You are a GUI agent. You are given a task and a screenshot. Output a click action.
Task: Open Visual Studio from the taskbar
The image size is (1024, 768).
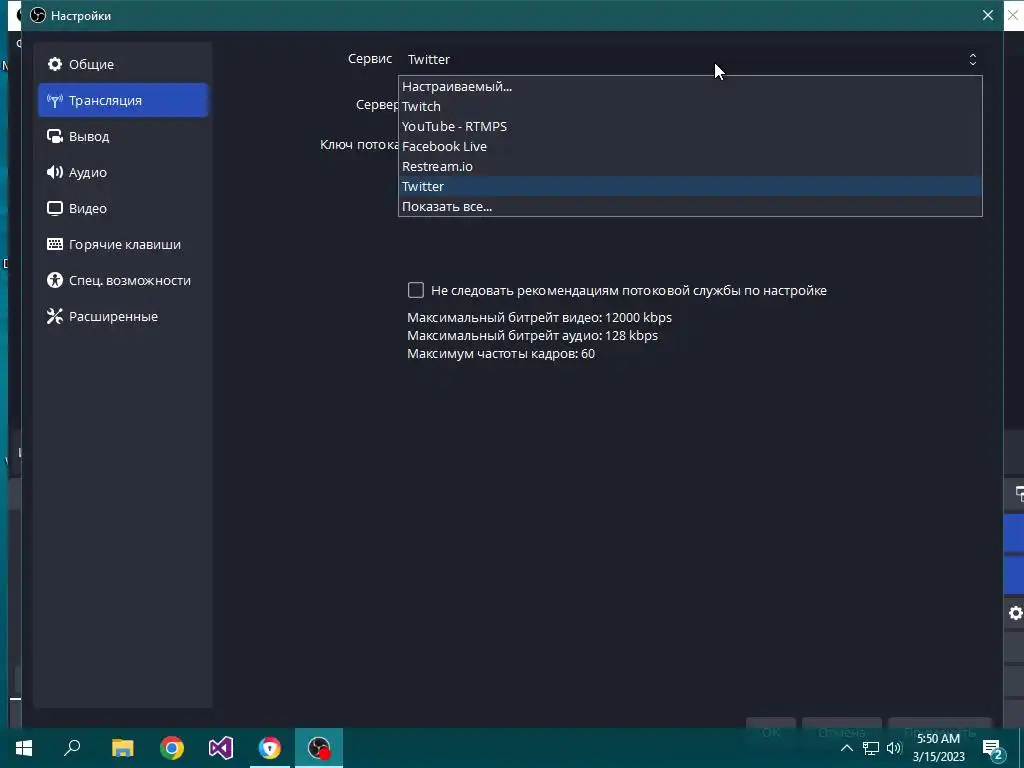[x=221, y=748]
